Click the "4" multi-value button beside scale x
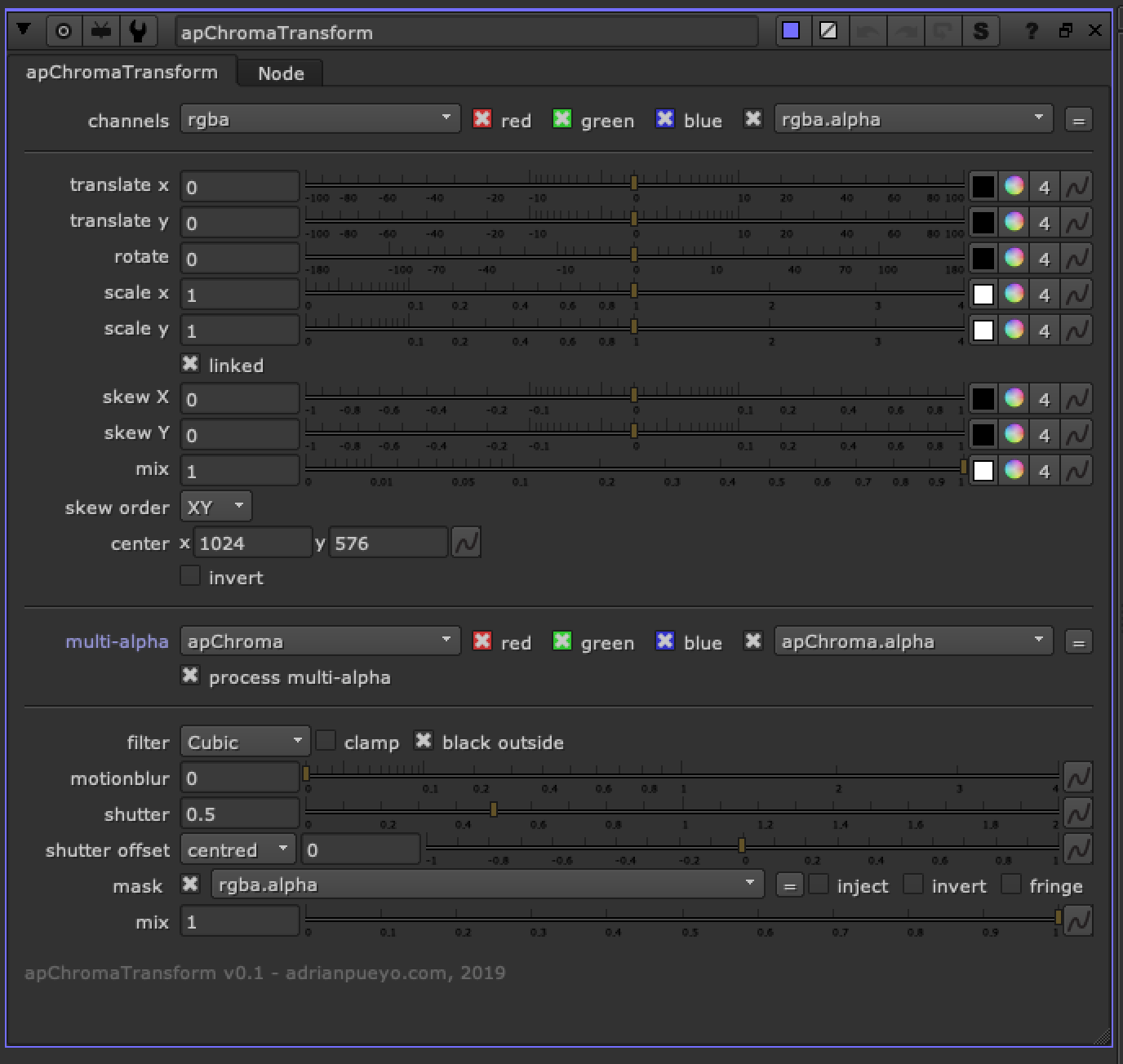Viewport: 1123px width, 1064px height. (x=1044, y=294)
